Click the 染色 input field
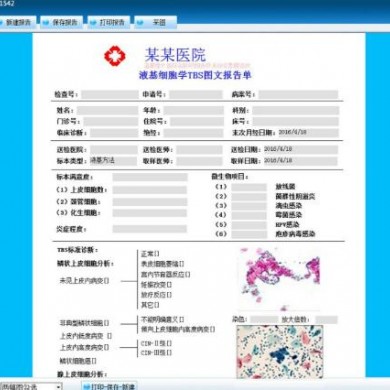This screenshot has height=390, width=390. pos(264,320)
